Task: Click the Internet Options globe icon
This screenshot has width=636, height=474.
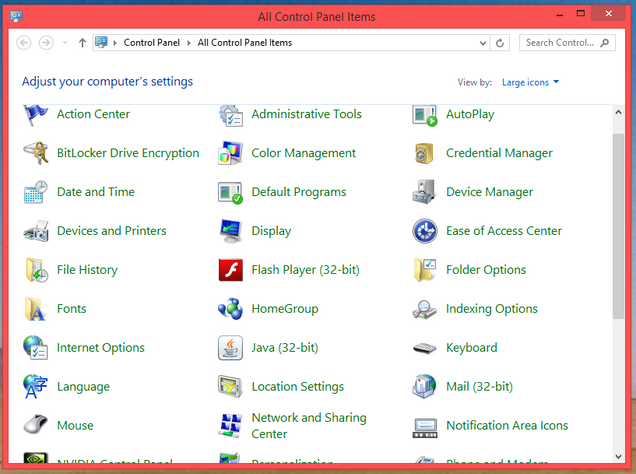Action: 36,347
